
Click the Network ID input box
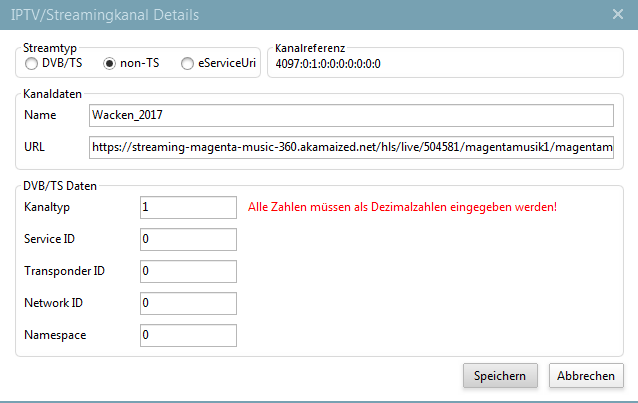(189, 303)
